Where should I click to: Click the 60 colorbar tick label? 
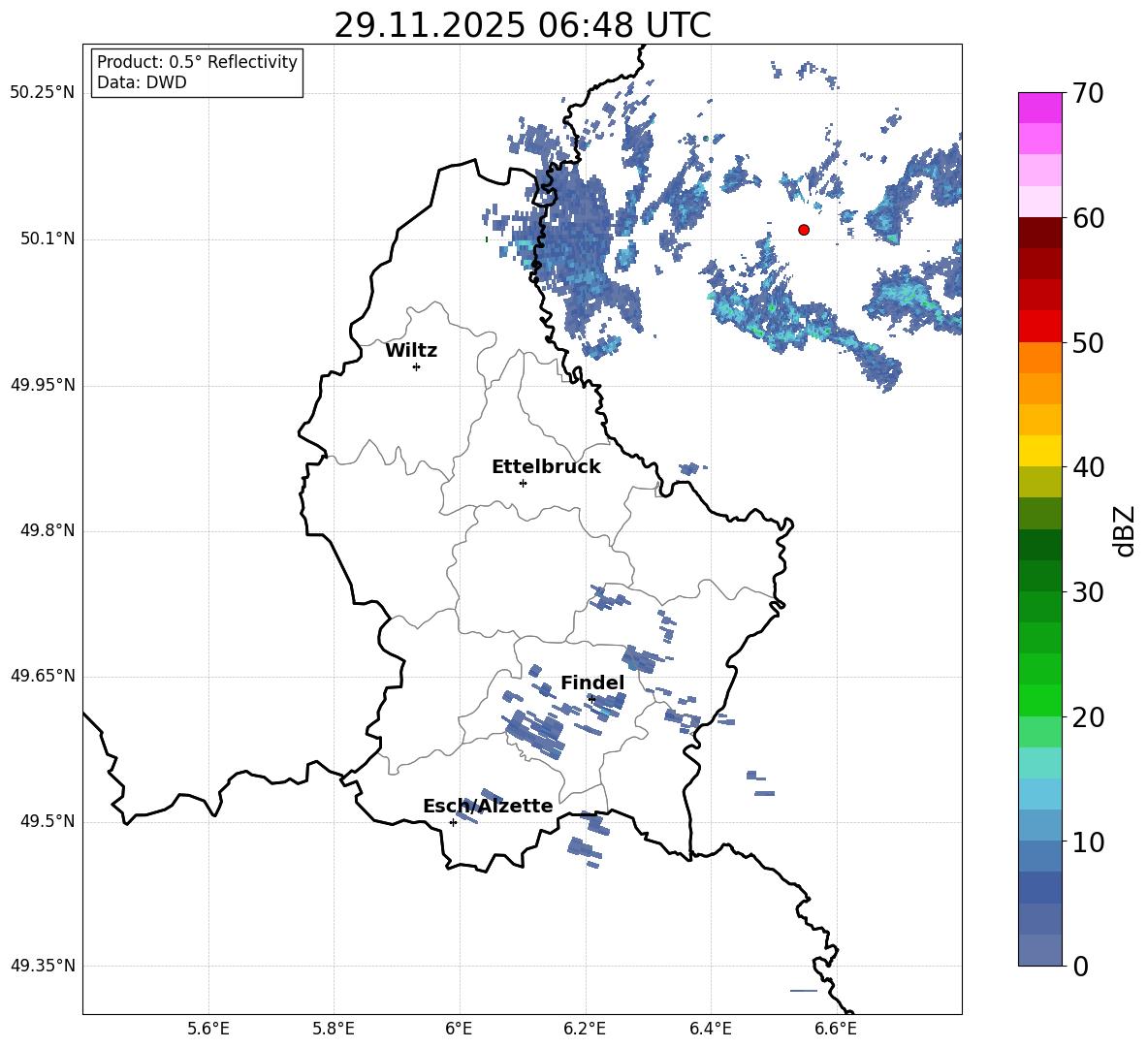coord(1088,217)
